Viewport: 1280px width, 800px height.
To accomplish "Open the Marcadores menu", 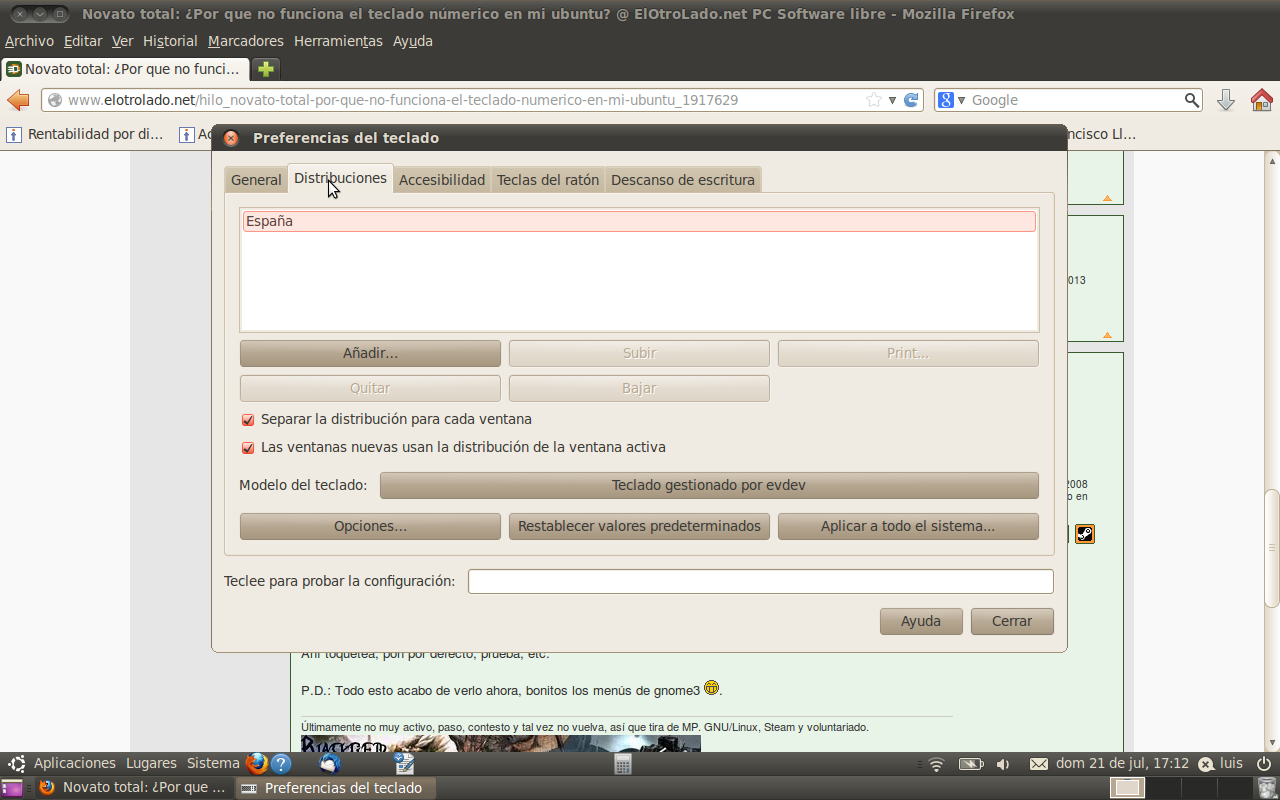I will pyautogui.click(x=246, y=41).
